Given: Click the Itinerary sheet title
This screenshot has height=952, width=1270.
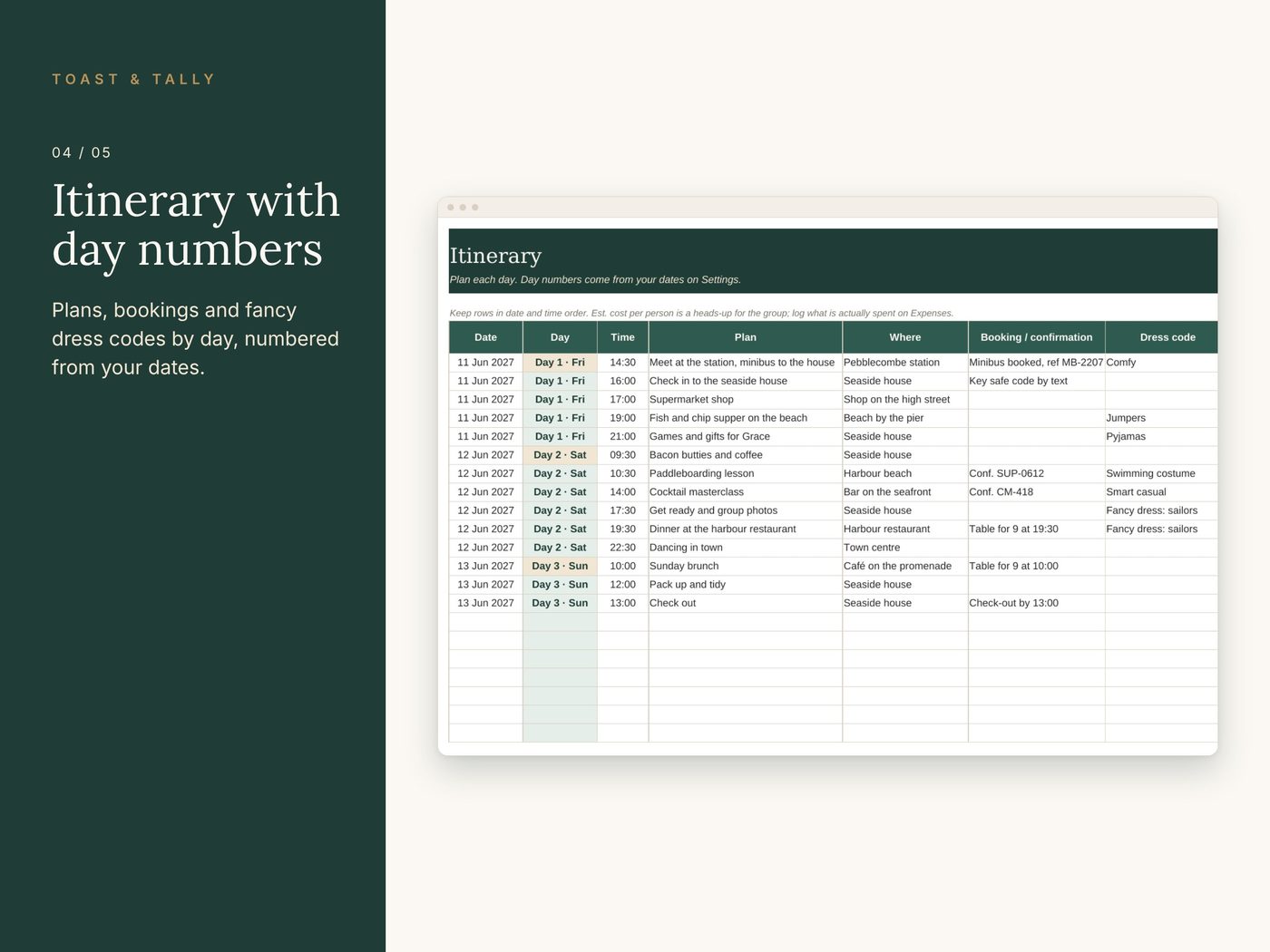Looking at the screenshot, I should [495, 256].
